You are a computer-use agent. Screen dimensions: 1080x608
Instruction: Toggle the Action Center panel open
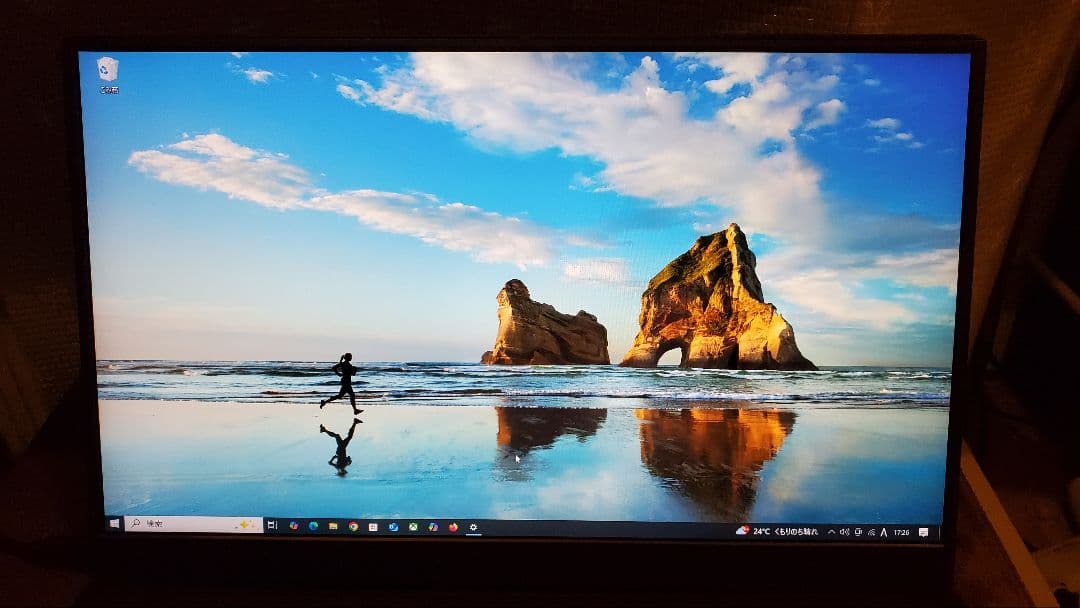coord(924,531)
